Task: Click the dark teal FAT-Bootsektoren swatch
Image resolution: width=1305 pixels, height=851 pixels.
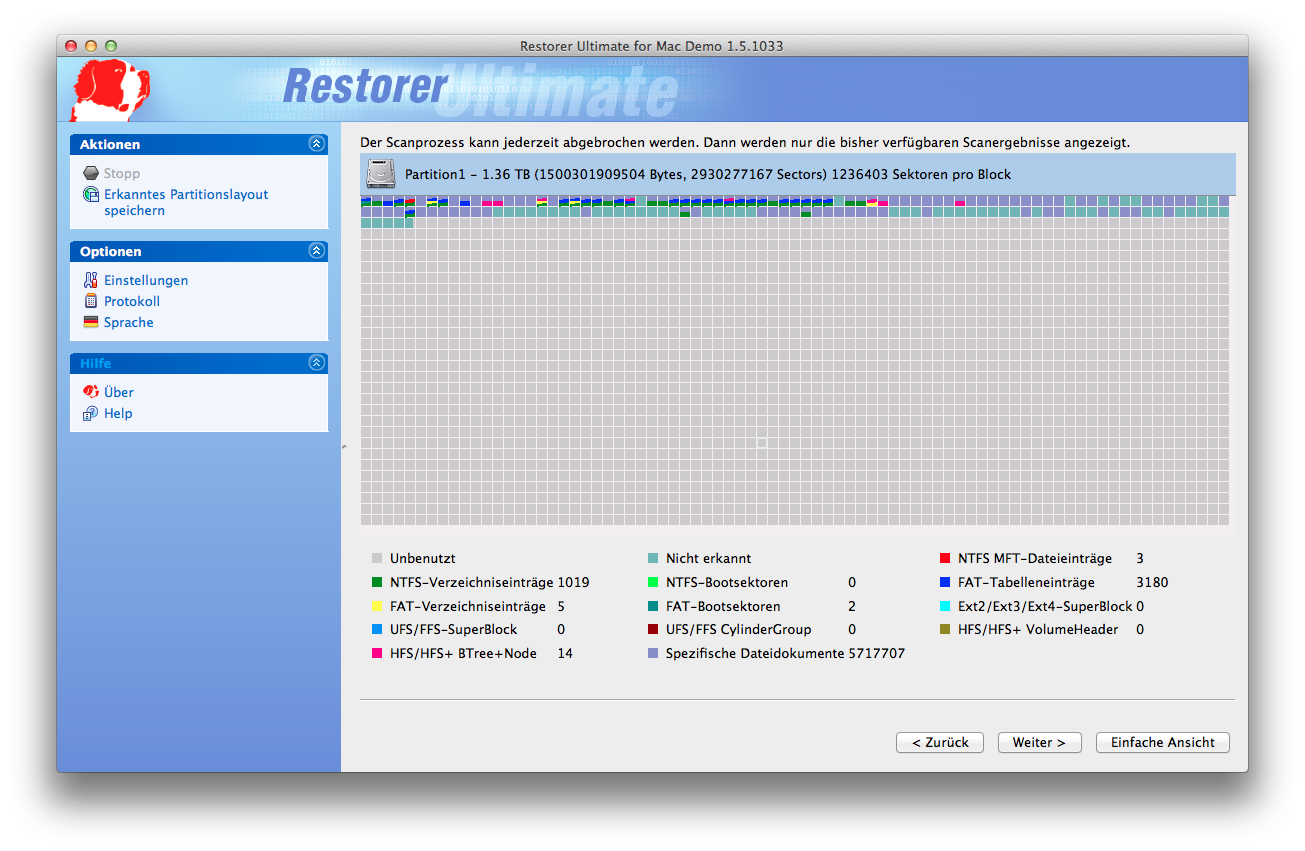Action: coord(653,606)
